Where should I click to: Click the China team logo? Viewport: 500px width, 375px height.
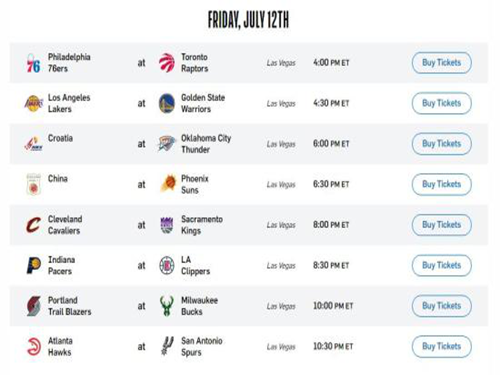point(34,184)
